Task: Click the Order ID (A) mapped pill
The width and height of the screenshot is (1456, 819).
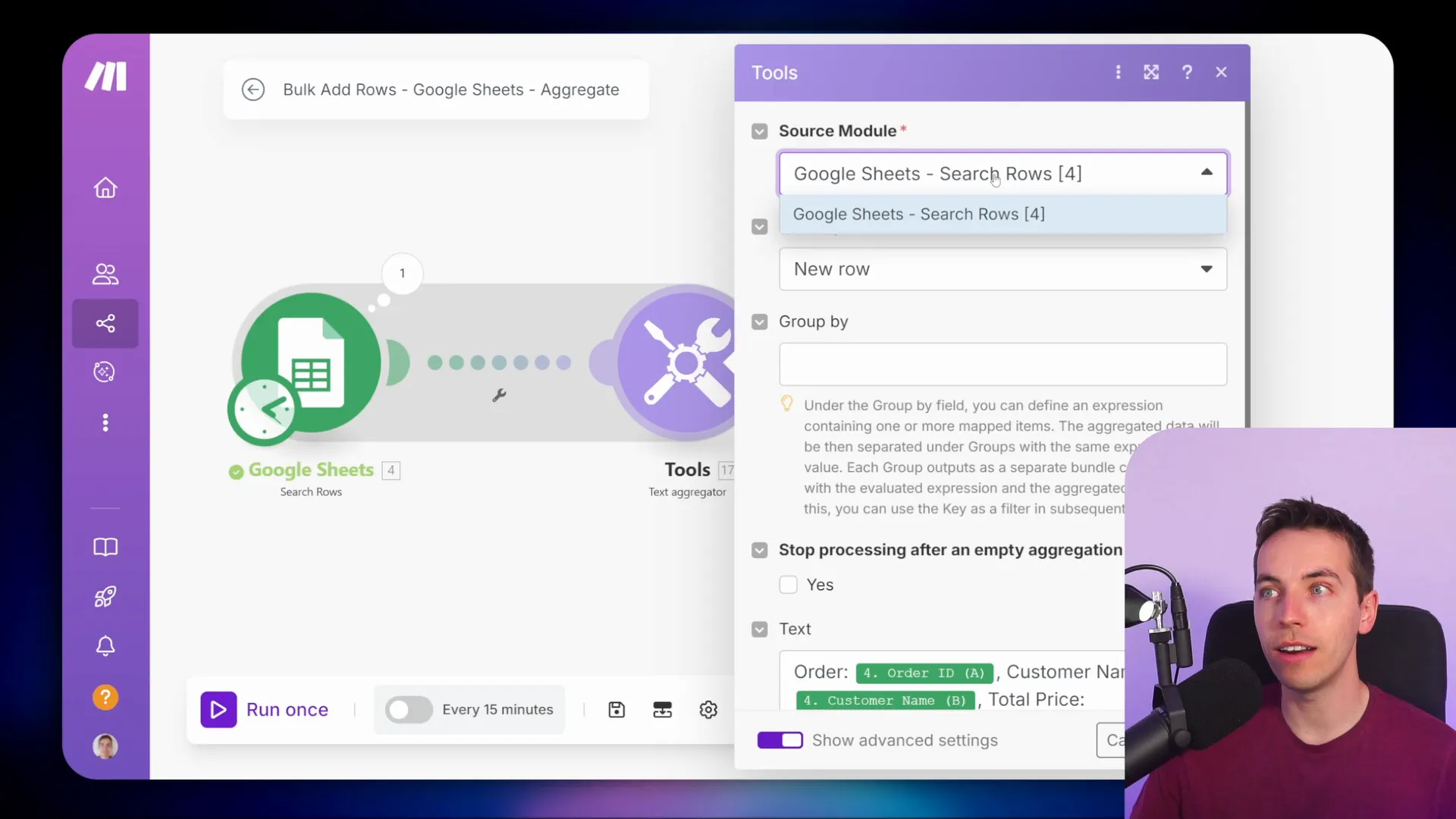Action: point(924,673)
